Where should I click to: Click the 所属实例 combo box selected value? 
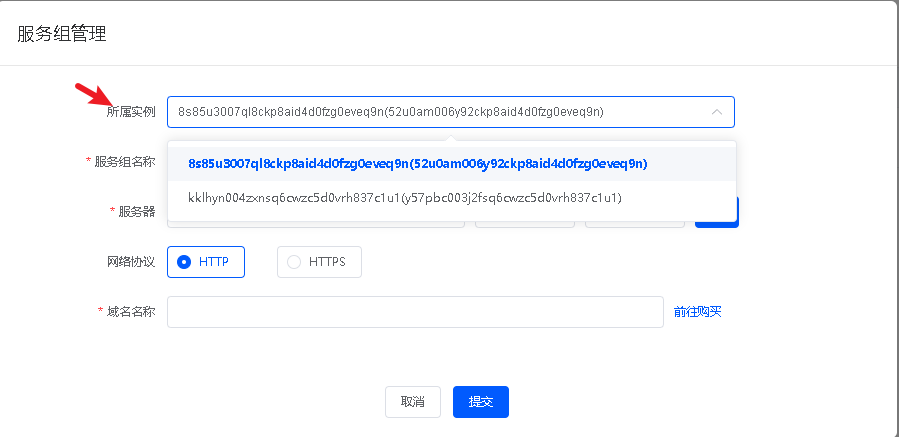(390, 112)
